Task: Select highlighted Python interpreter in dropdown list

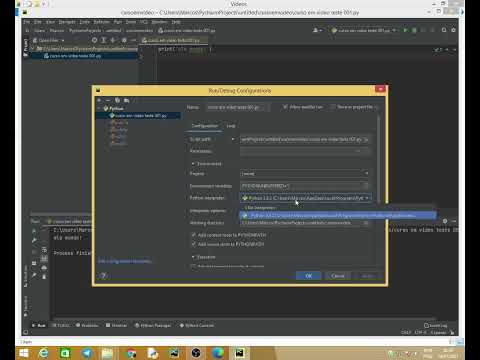Action: (337, 216)
